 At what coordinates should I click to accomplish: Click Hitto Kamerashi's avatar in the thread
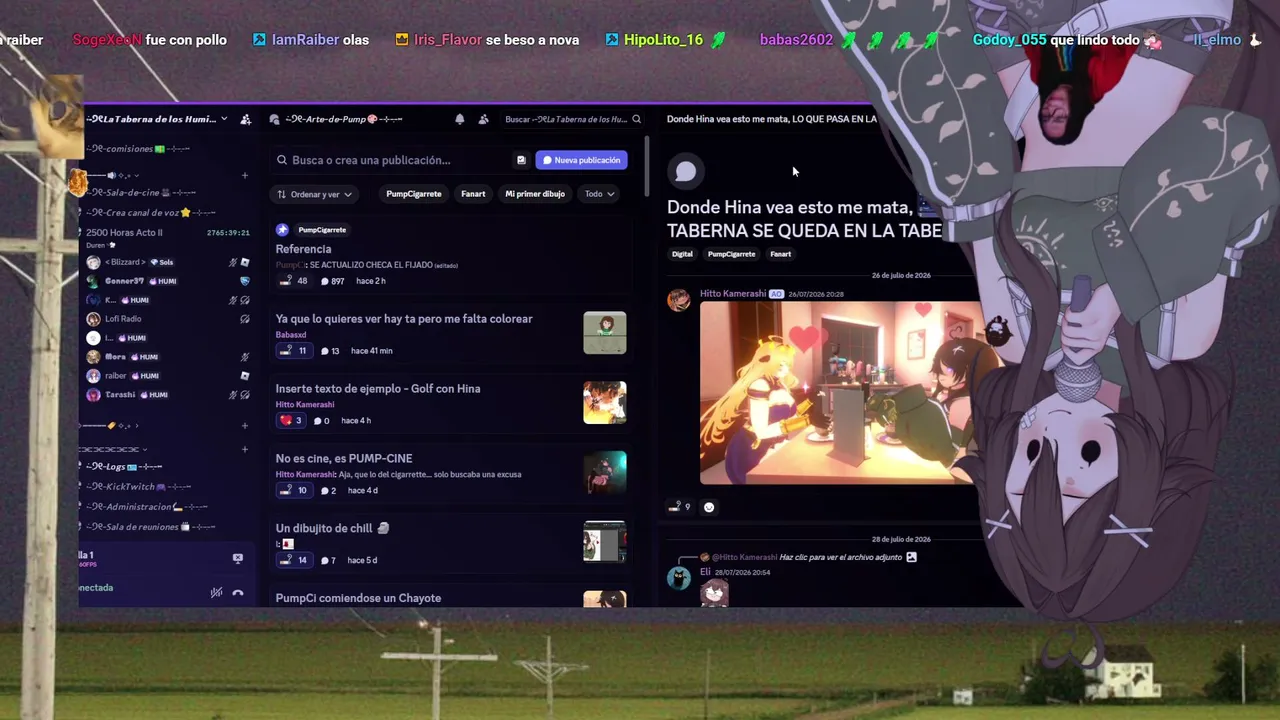point(679,301)
